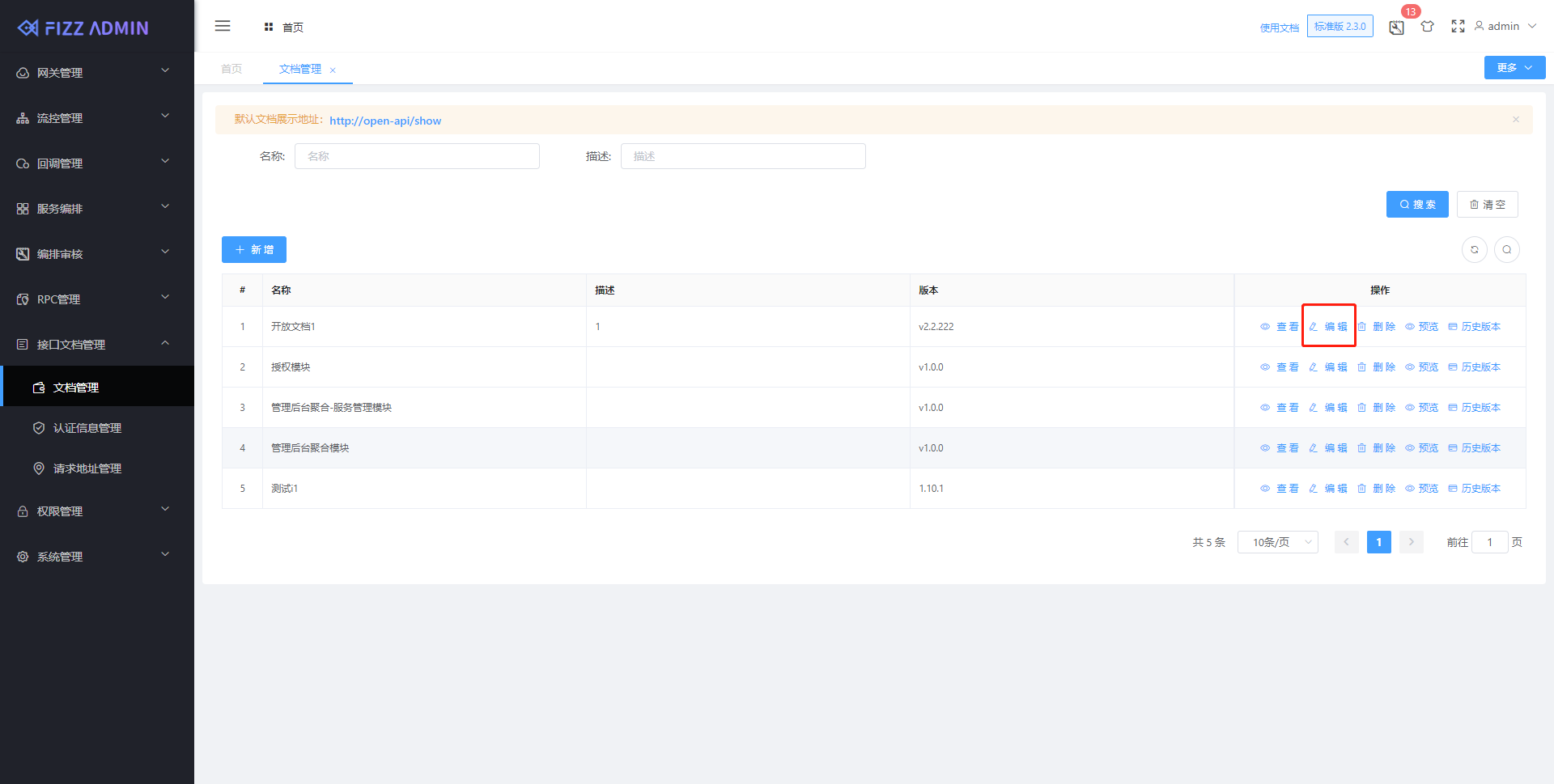Image resolution: width=1554 pixels, height=784 pixels.
Task: Open the 10条/页 page size dropdown
Action: point(1277,542)
